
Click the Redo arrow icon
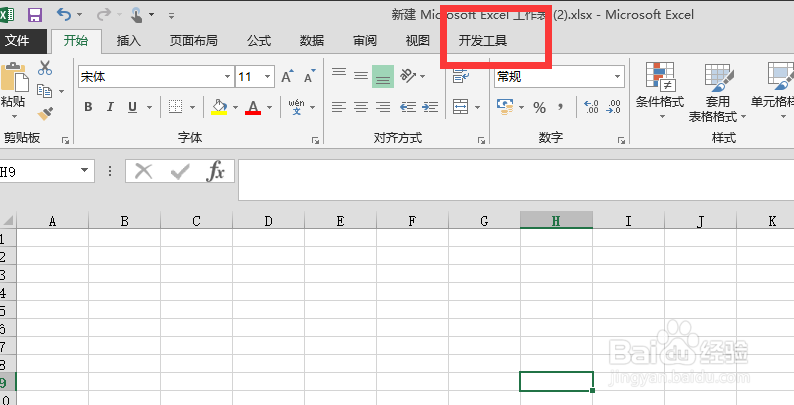[x=103, y=14]
